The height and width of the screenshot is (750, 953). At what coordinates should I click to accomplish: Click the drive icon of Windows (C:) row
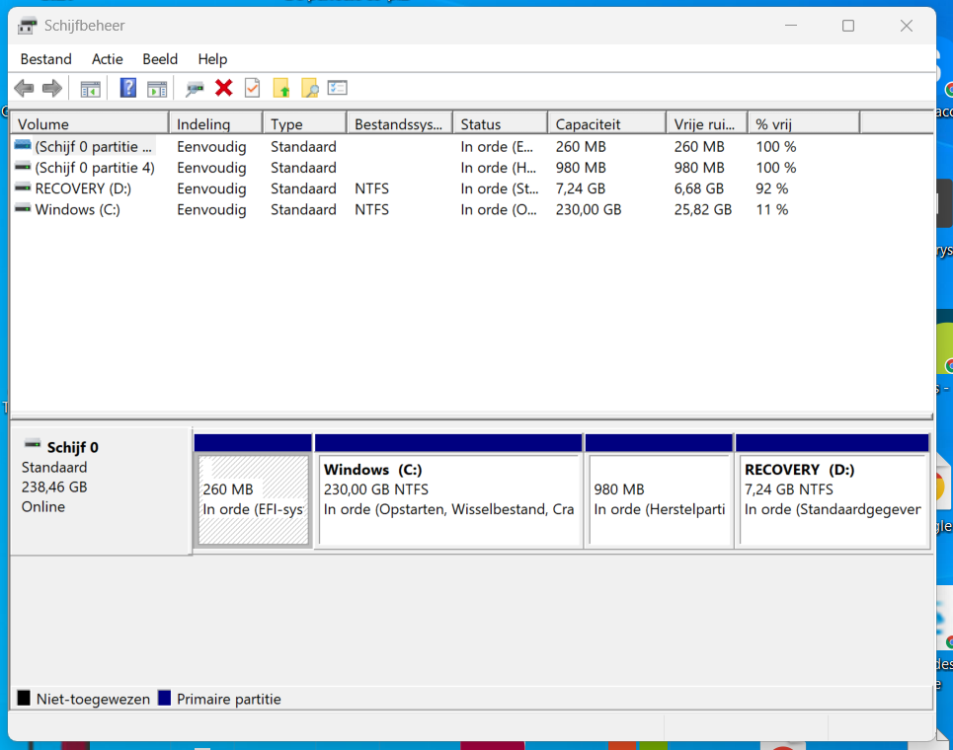click(x=22, y=208)
